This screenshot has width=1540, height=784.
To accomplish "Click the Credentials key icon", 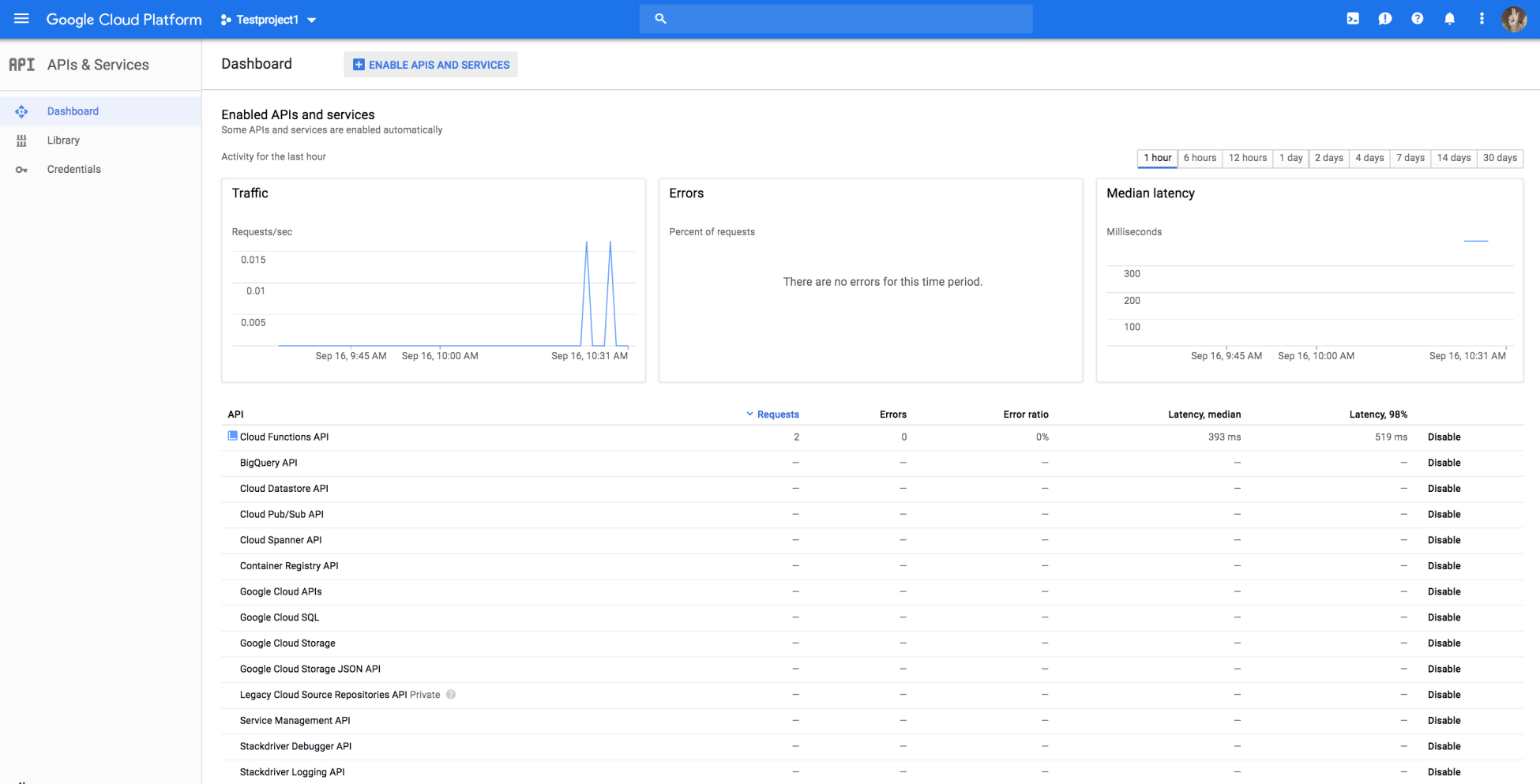I will 21,170.
